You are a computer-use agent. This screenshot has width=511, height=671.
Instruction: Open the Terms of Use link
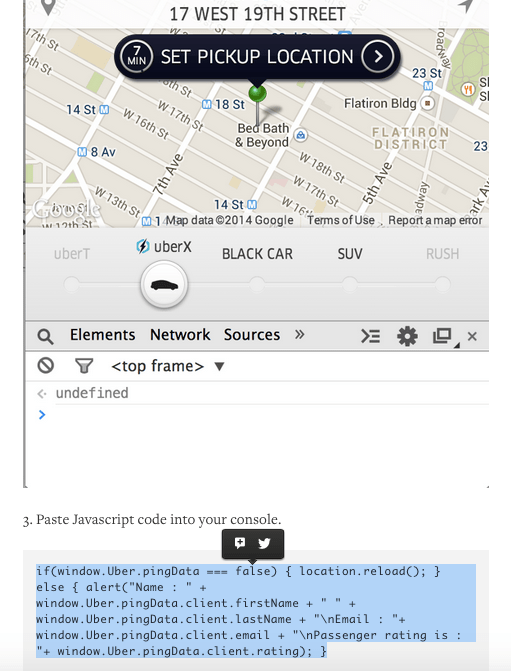coord(341,220)
